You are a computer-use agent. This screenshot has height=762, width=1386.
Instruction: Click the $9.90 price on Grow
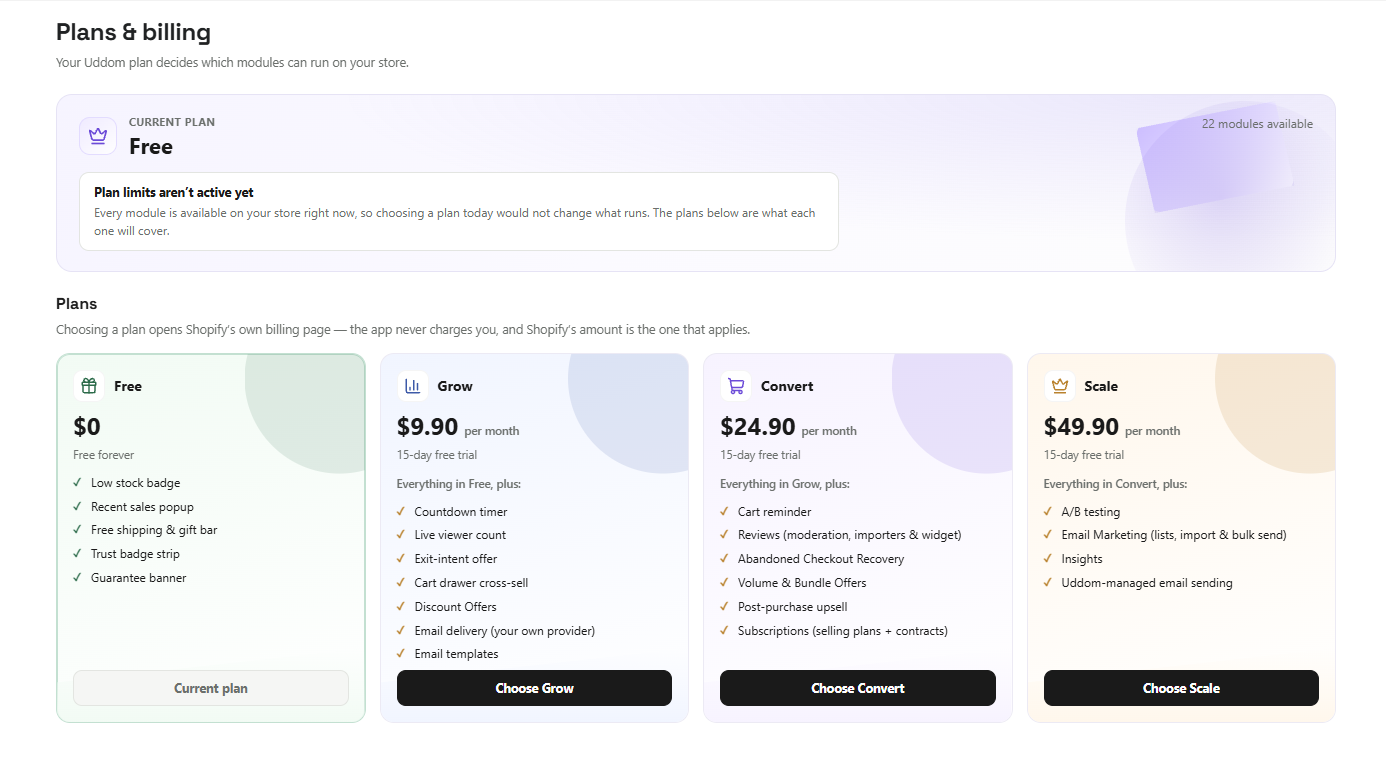tap(427, 427)
